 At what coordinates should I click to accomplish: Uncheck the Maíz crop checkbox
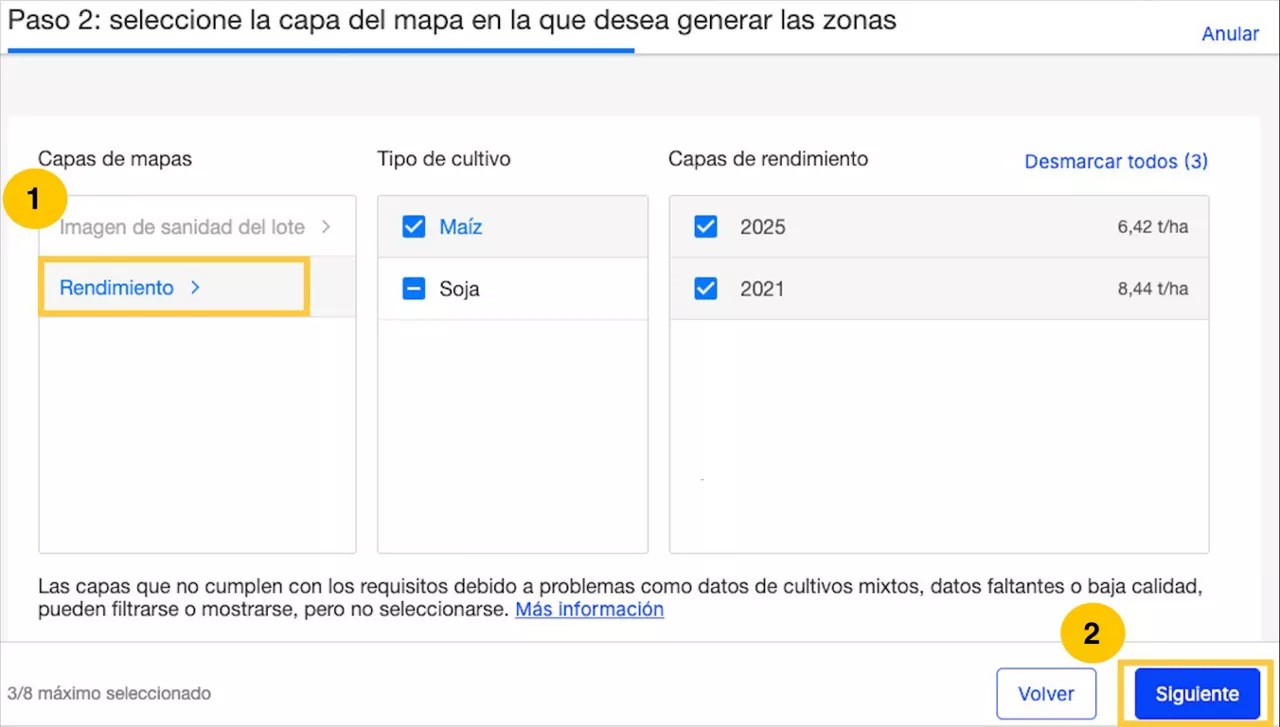(x=414, y=227)
